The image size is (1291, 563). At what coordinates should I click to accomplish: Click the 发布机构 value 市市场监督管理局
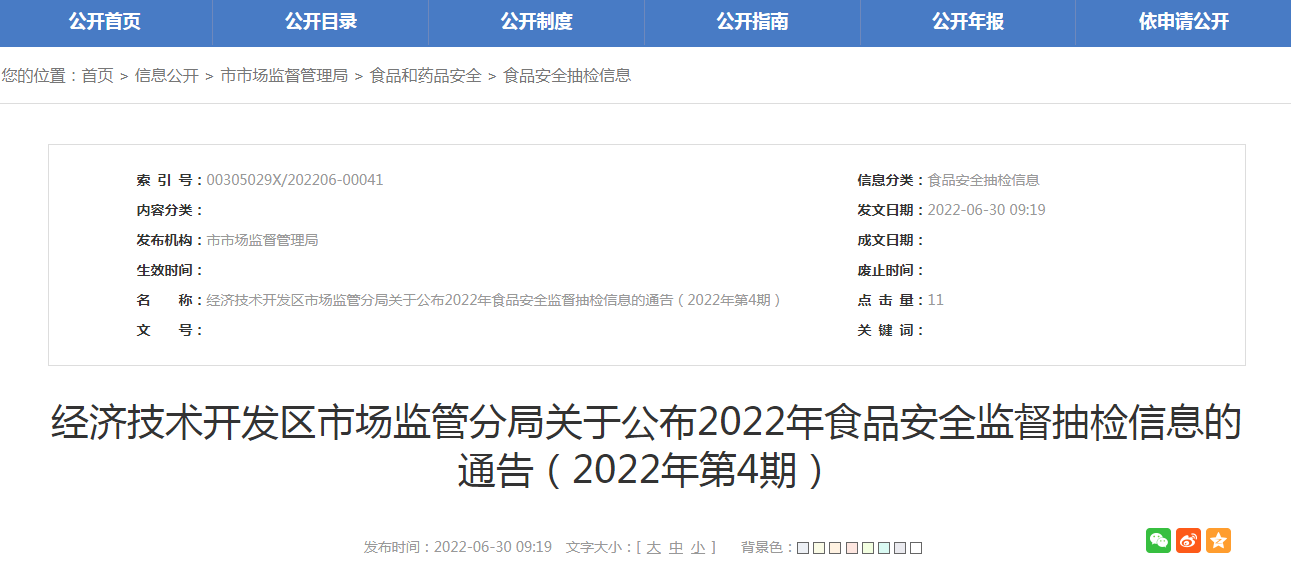point(262,240)
